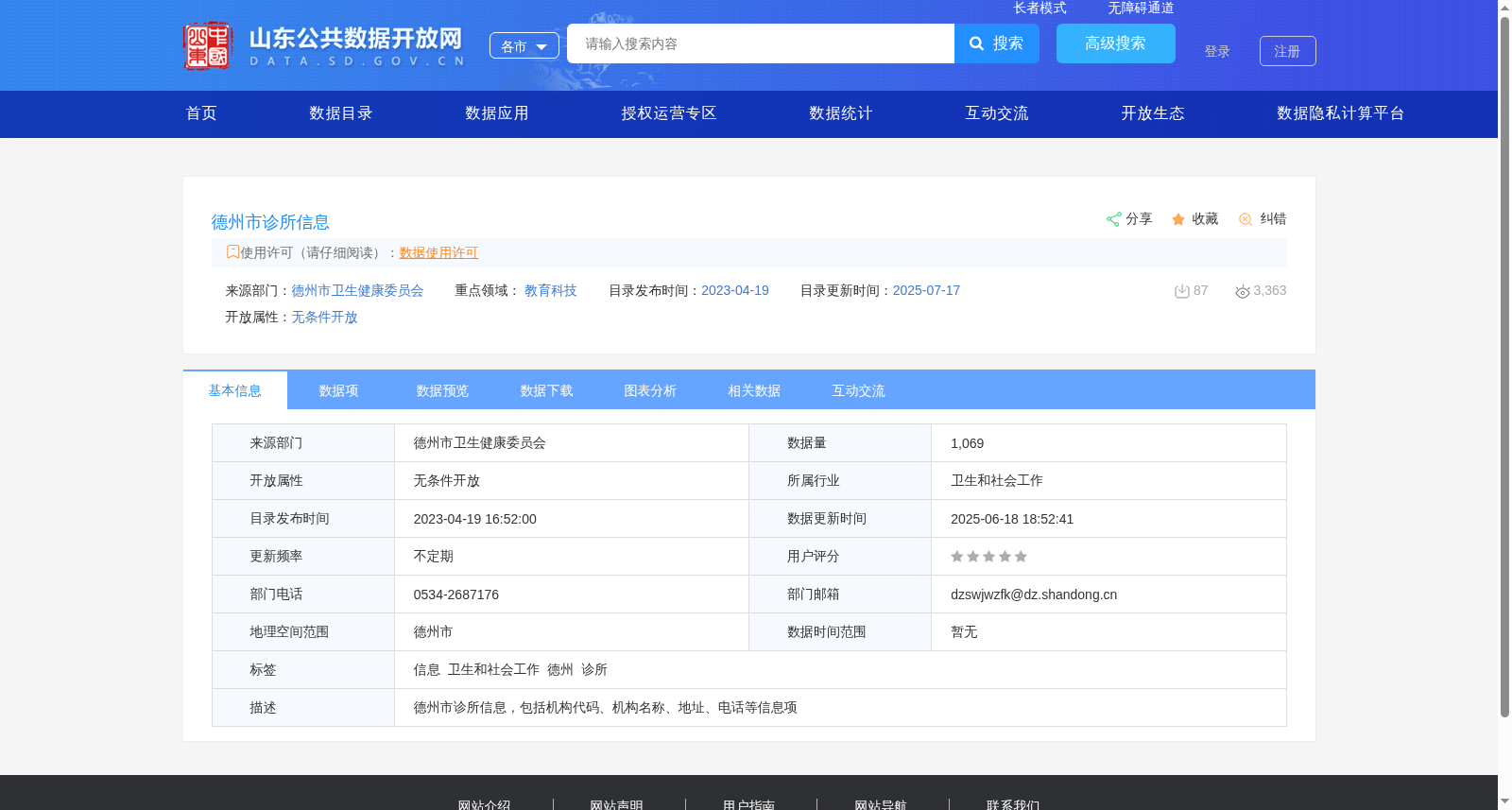Click the 信息 tag

pos(427,669)
